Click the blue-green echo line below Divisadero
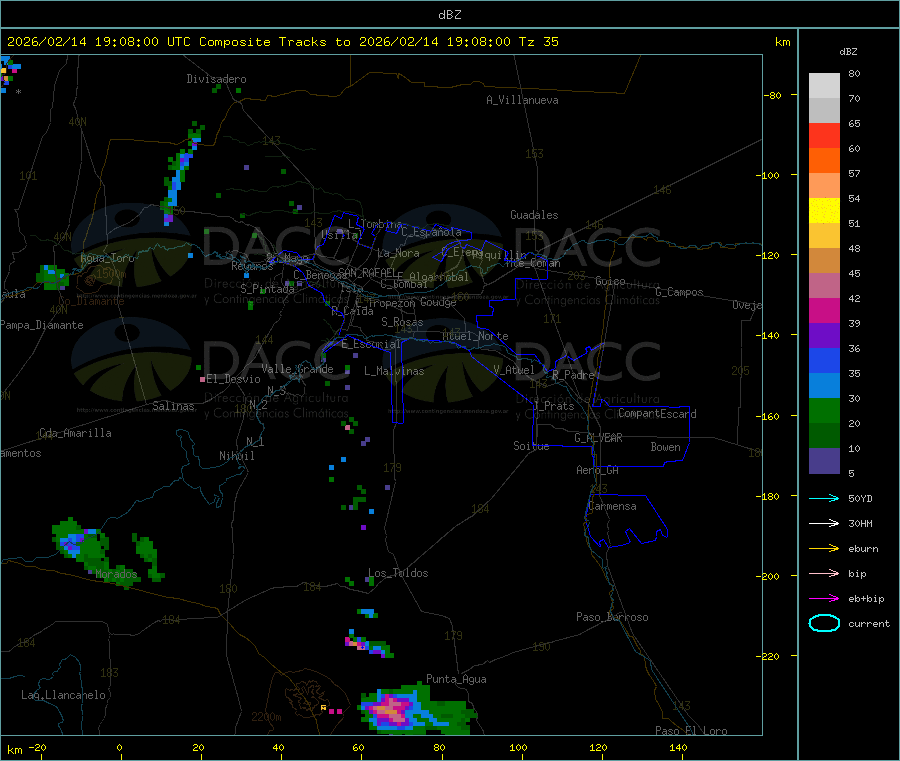Image resolution: width=900 pixels, height=761 pixels. [181, 173]
